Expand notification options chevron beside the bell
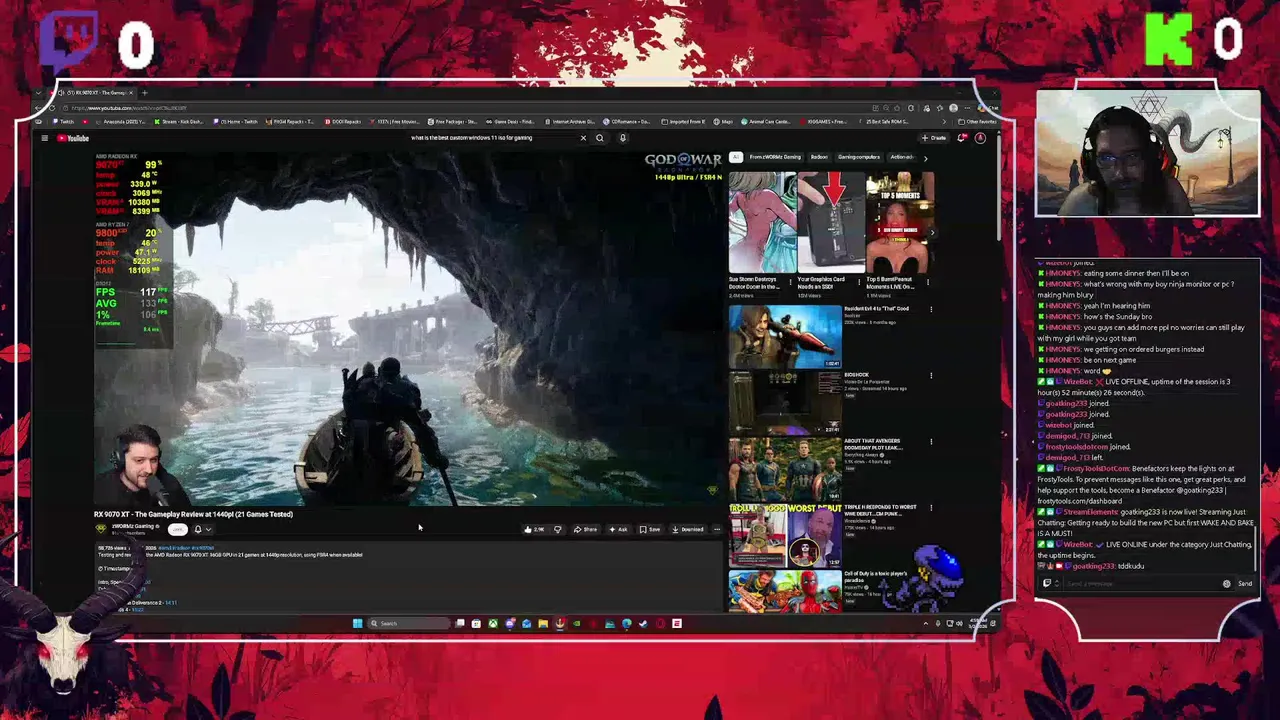This screenshot has height=720, width=1280. [208, 529]
